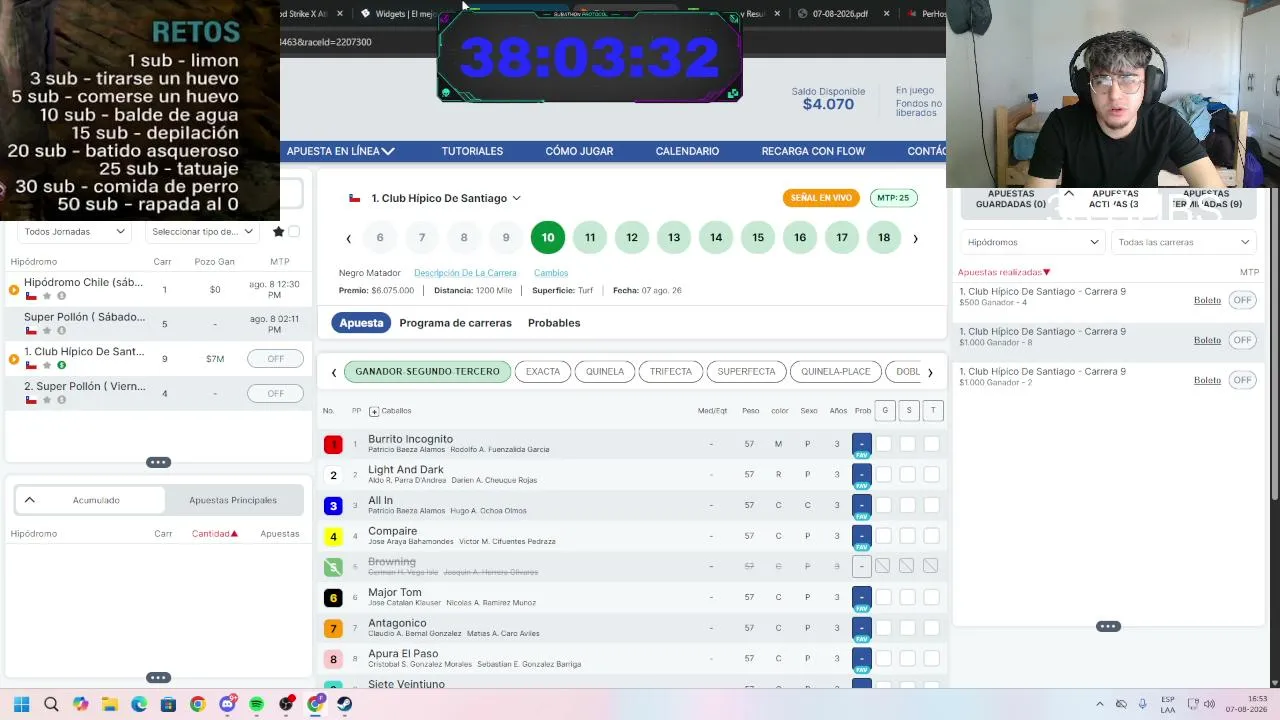Toggle the OFF switch for 2. Super Pollón

275,393
